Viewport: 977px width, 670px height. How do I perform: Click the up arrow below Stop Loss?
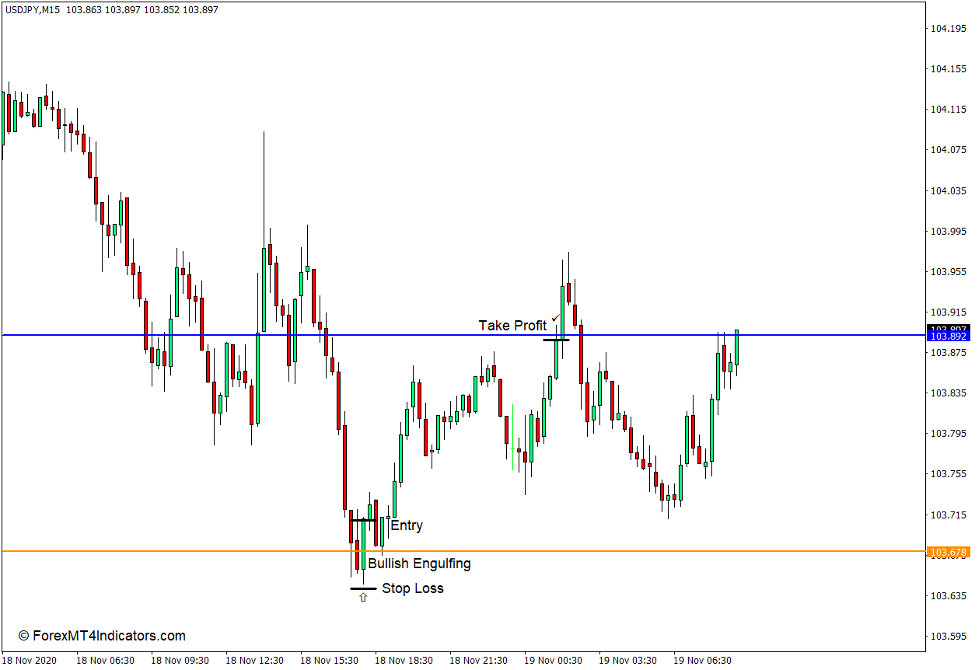362,597
